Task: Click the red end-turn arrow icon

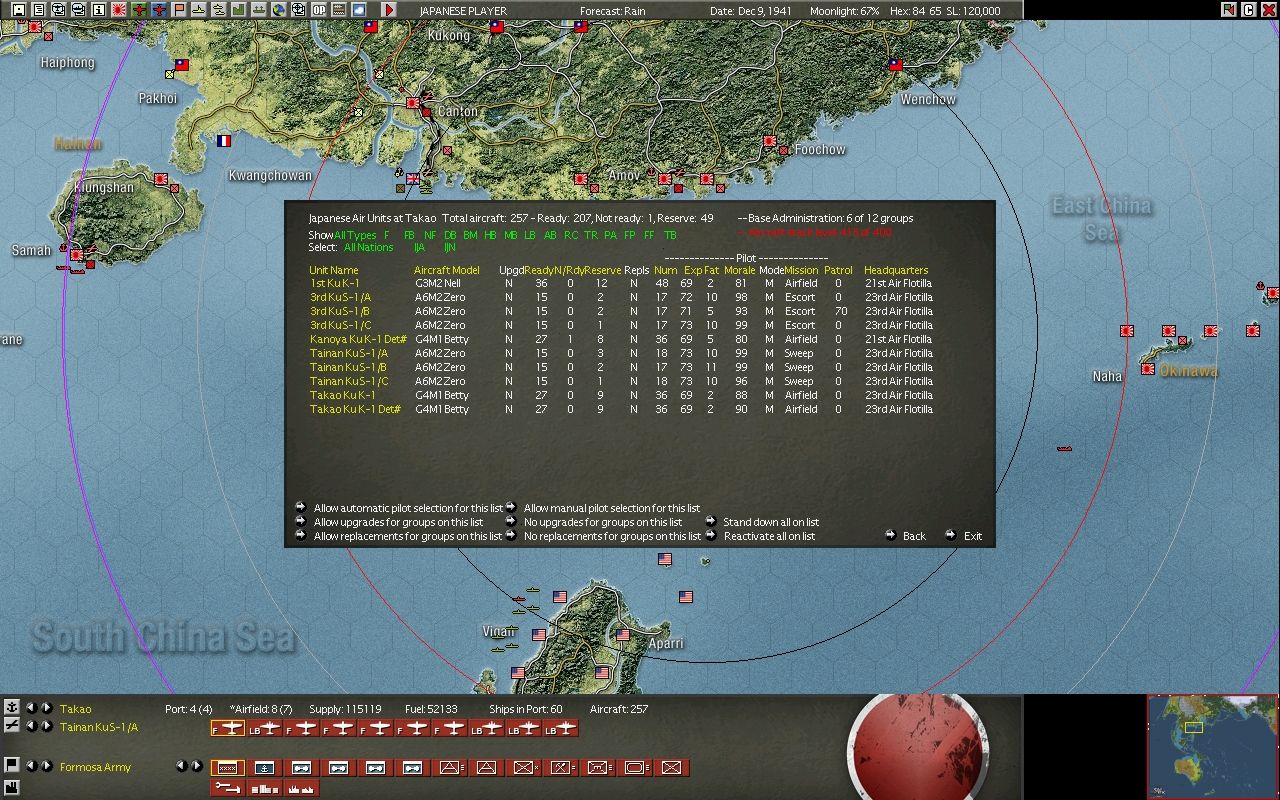Action: point(389,10)
